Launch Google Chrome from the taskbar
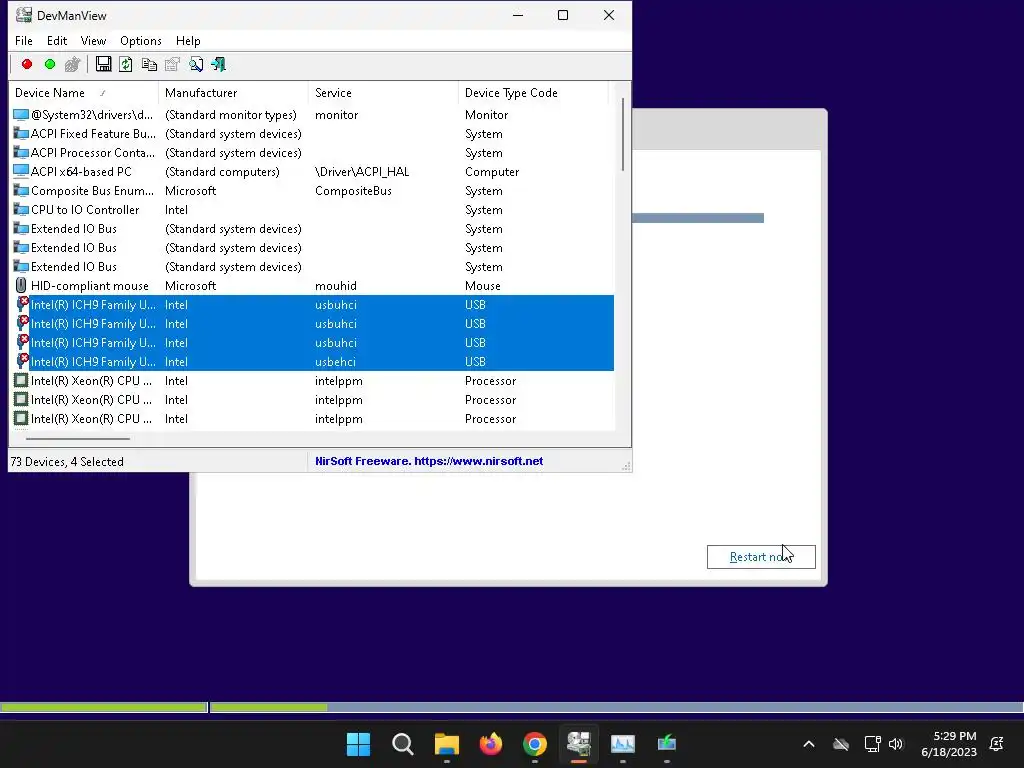The width and height of the screenshot is (1024, 768). pos(535,744)
